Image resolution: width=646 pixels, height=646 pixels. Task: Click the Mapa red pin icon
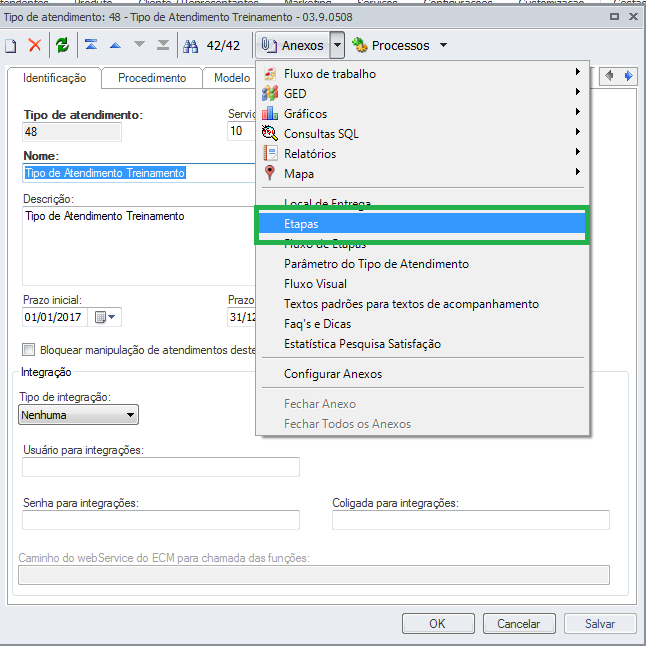click(x=270, y=173)
